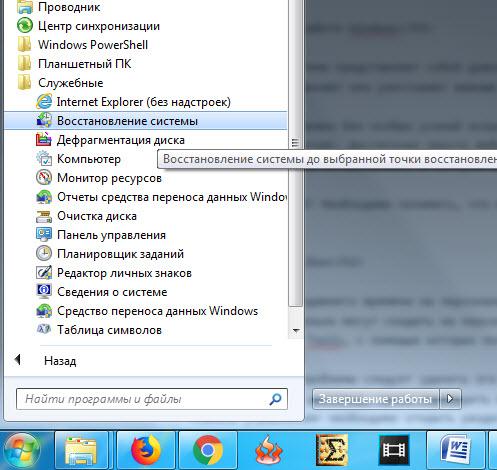Open Таблица символов icon
Viewport: 497px width, 470px height.
(x=44, y=330)
